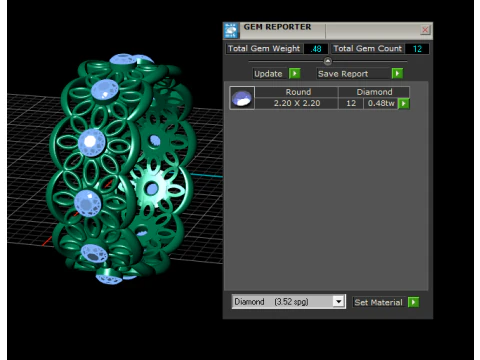The width and height of the screenshot is (480, 360).
Task: Click the green arrow next to Save Report
Action: [397, 73]
